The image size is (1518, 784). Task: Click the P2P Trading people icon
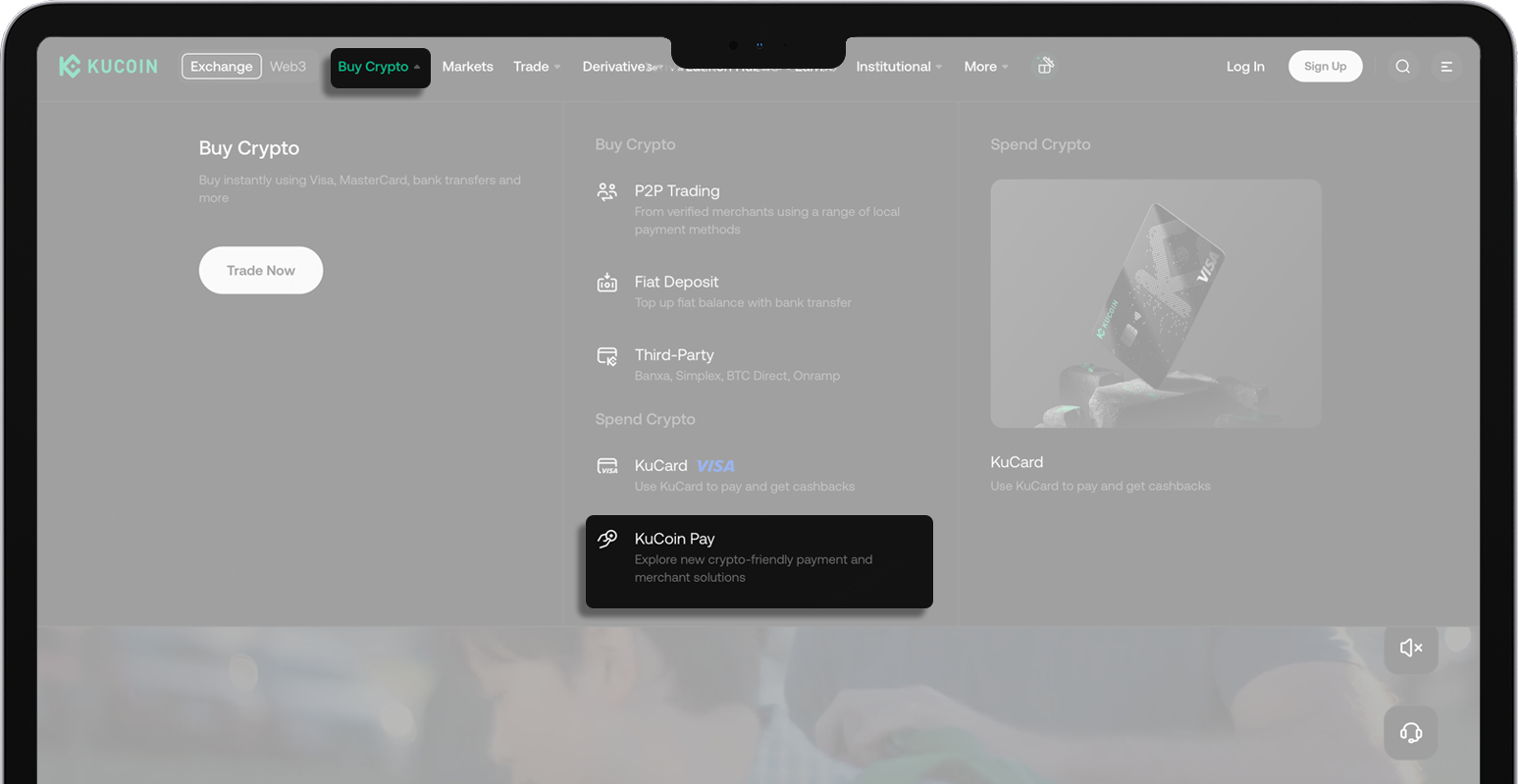pyautogui.click(x=607, y=191)
